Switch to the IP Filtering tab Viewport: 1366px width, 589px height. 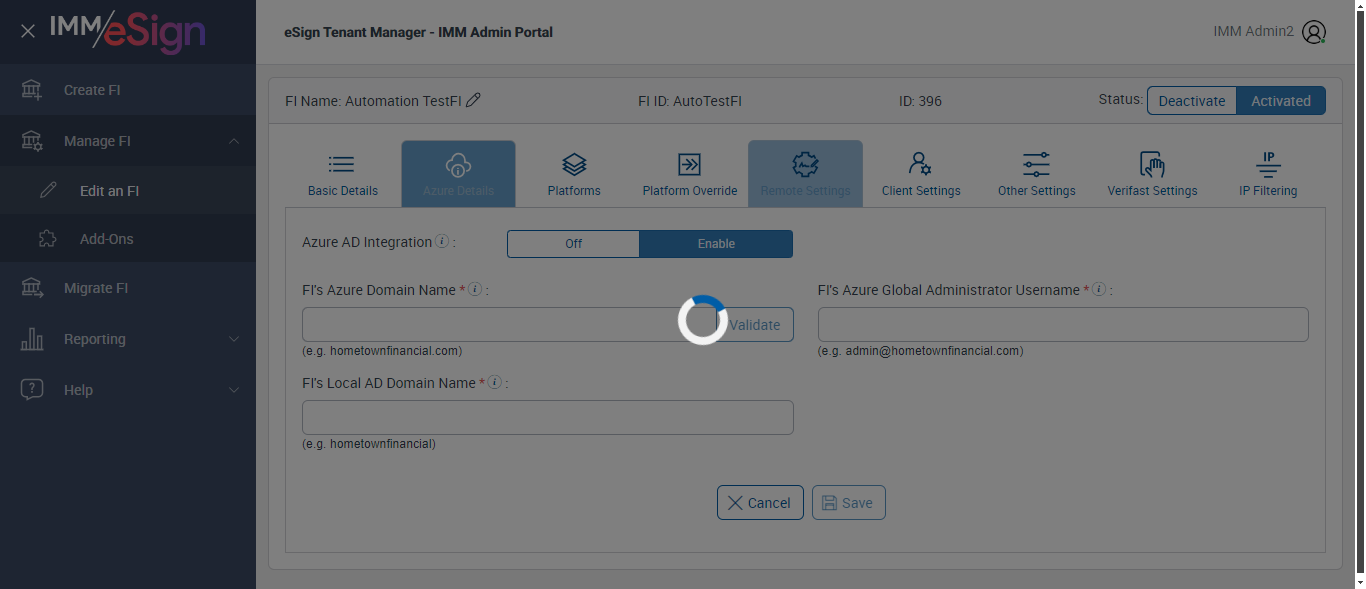1268,174
